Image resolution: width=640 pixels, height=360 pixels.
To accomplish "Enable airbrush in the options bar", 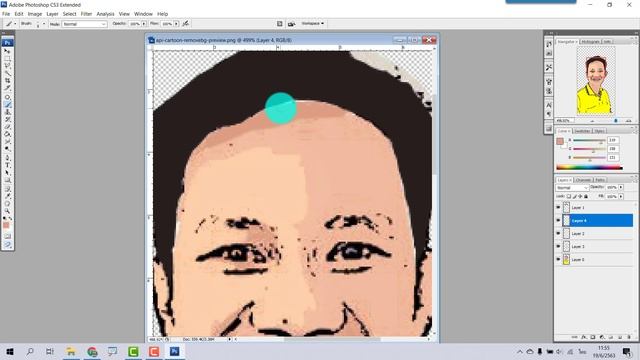I will tap(186, 24).
